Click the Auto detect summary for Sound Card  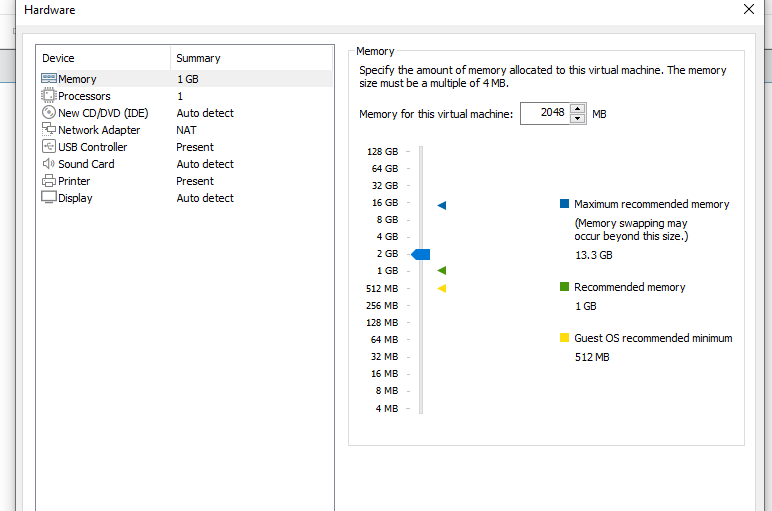[x=205, y=164]
